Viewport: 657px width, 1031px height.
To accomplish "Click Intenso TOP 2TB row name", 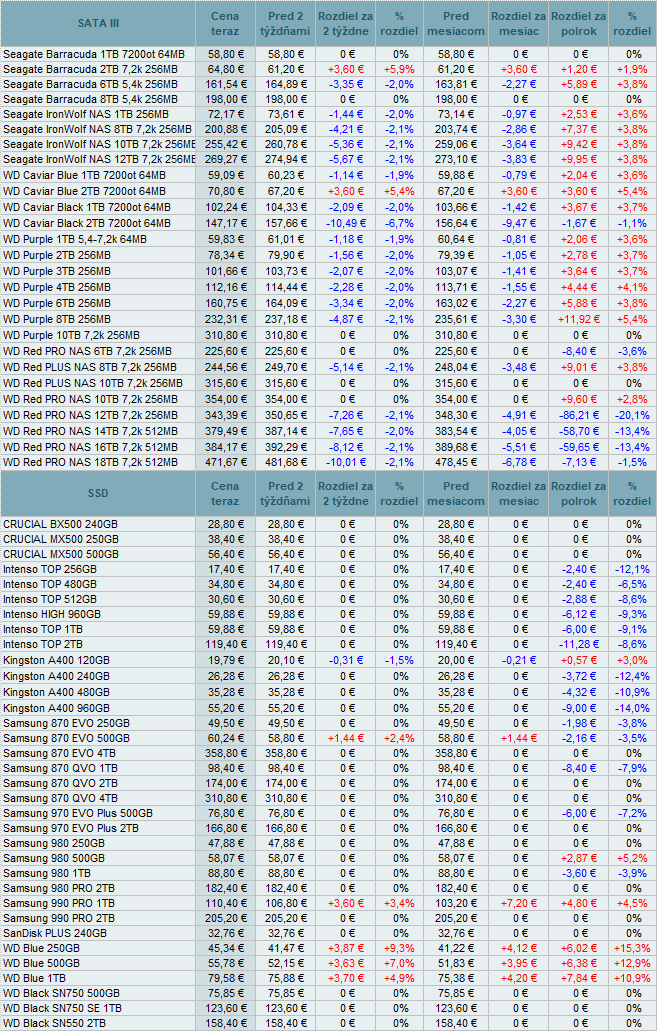I will coord(43,644).
